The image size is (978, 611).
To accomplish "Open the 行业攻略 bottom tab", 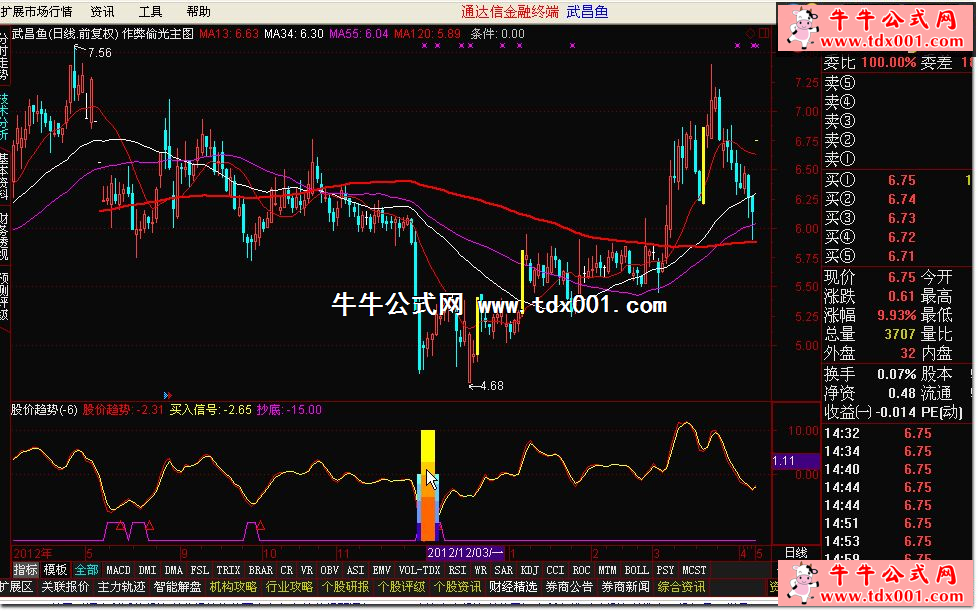I will tap(289, 587).
